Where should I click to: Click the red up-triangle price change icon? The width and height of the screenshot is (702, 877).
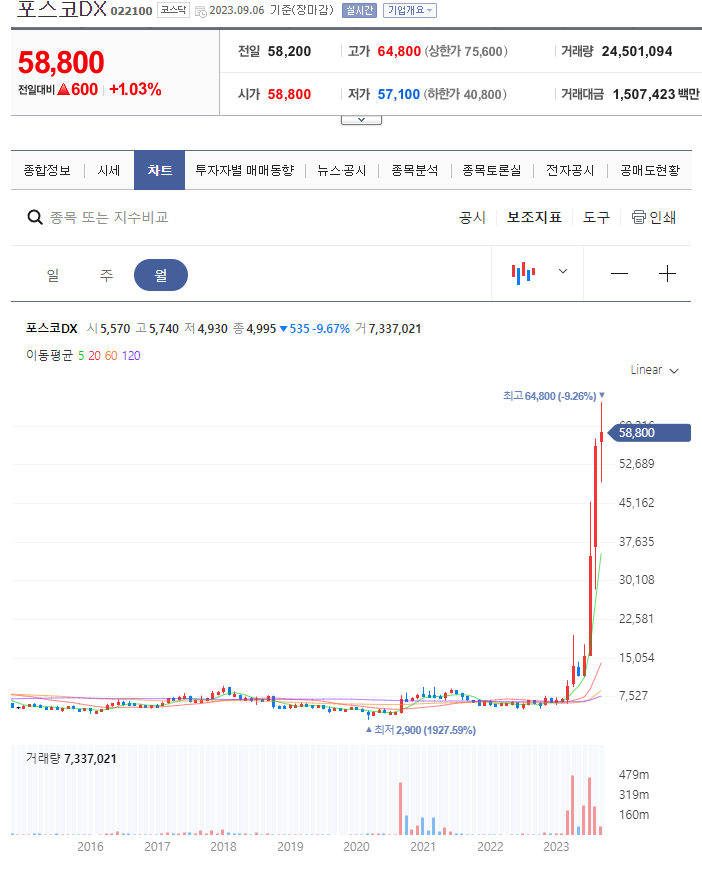[x=63, y=89]
